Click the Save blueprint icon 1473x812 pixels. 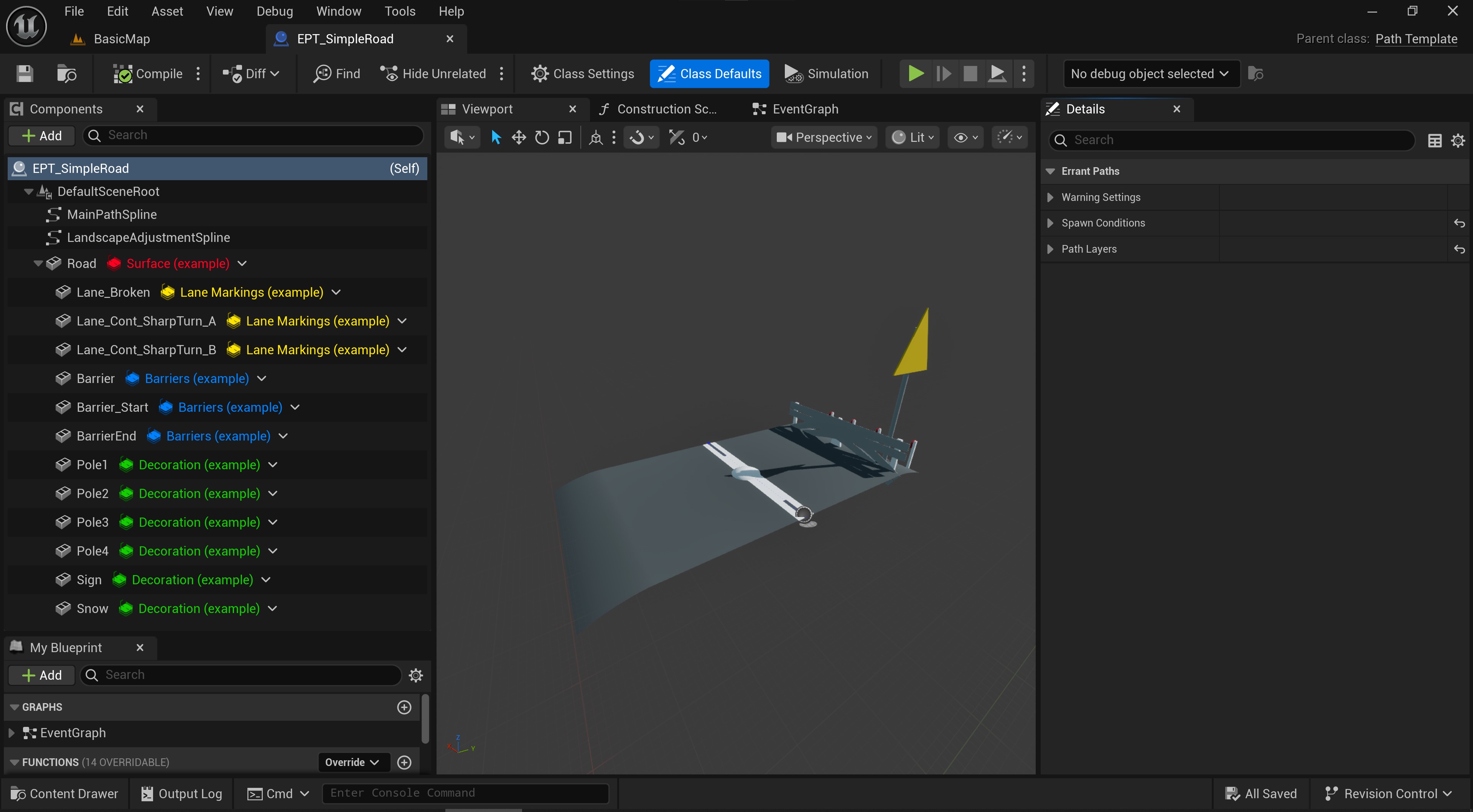click(x=25, y=74)
